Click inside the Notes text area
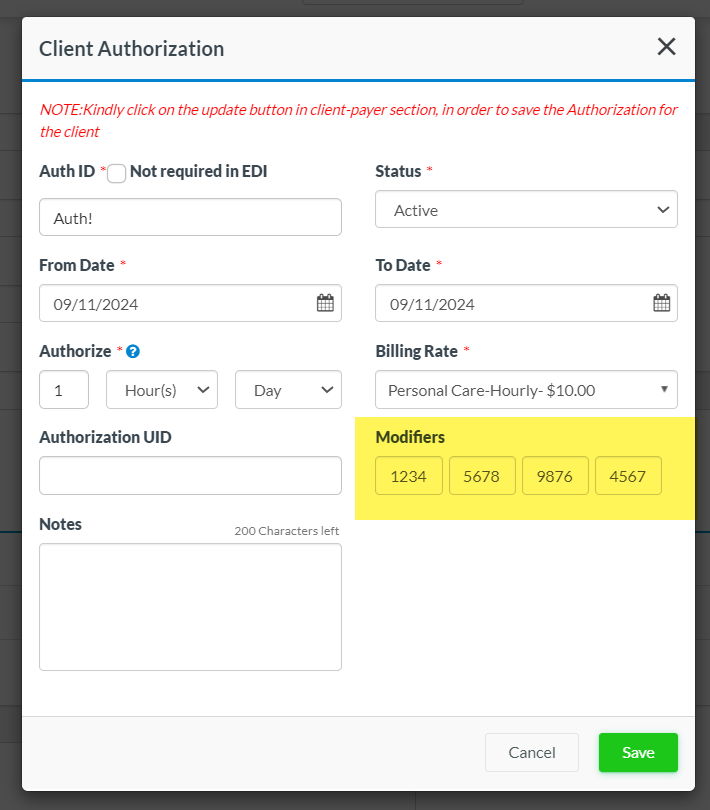The image size is (710, 810). coord(190,606)
